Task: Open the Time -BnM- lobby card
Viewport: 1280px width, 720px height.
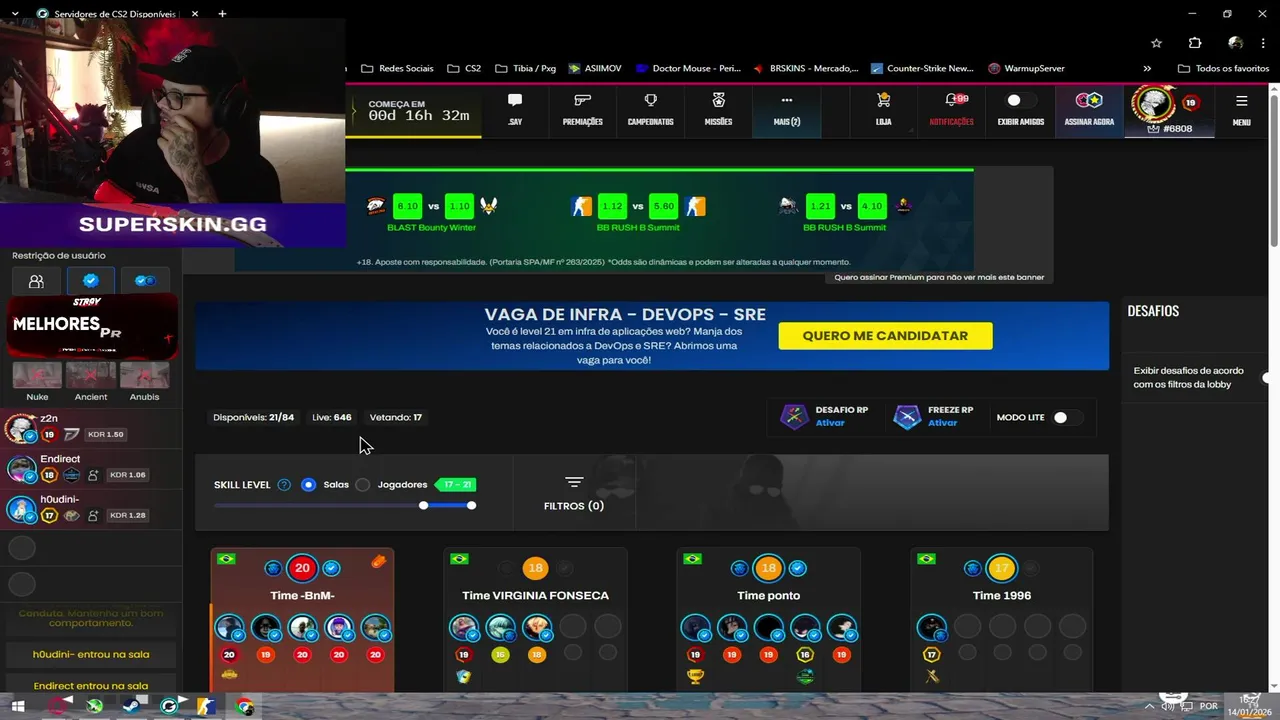Action: [x=302, y=620]
